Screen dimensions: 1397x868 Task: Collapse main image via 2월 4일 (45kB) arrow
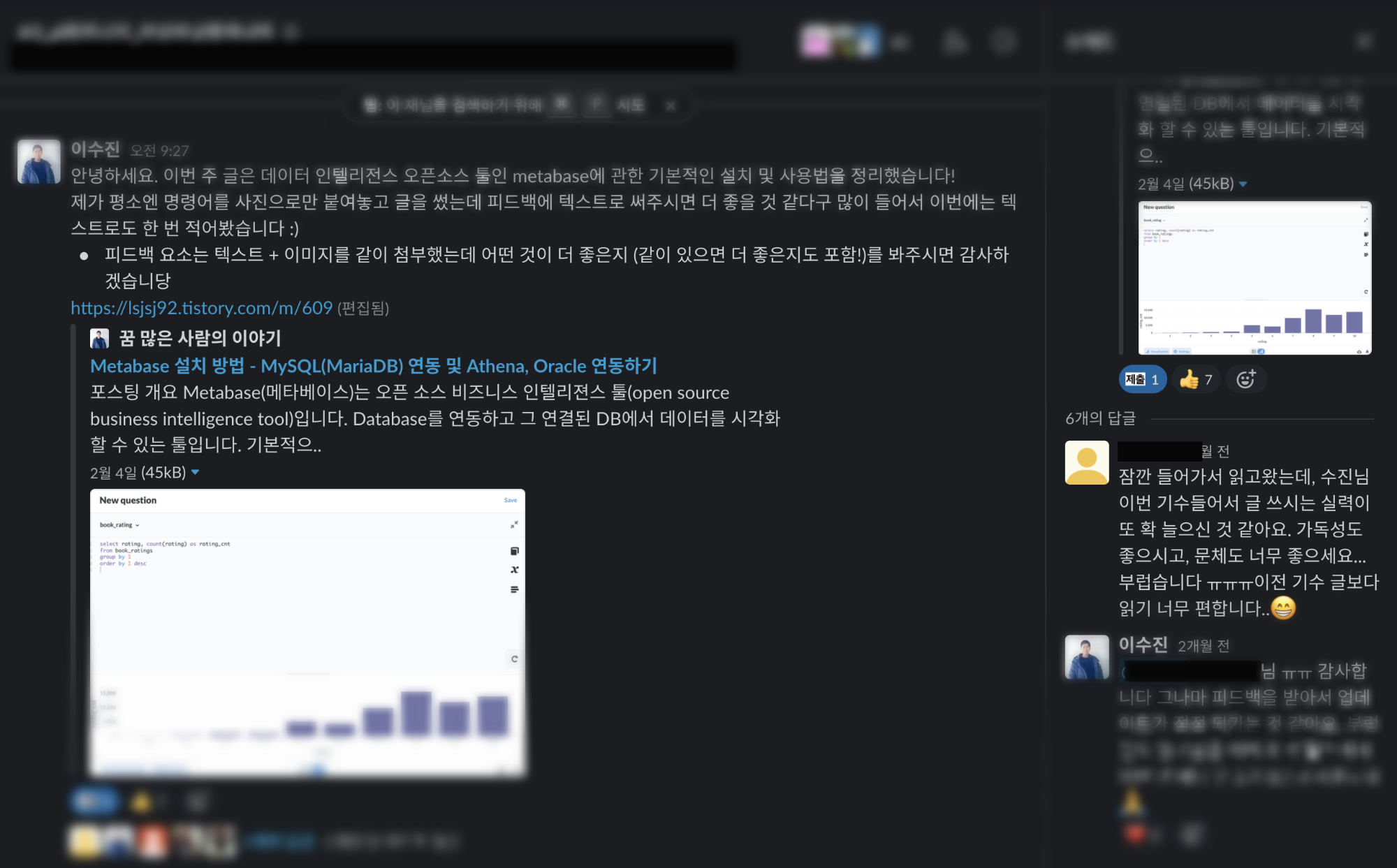pyautogui.click(x=196, y=473)
